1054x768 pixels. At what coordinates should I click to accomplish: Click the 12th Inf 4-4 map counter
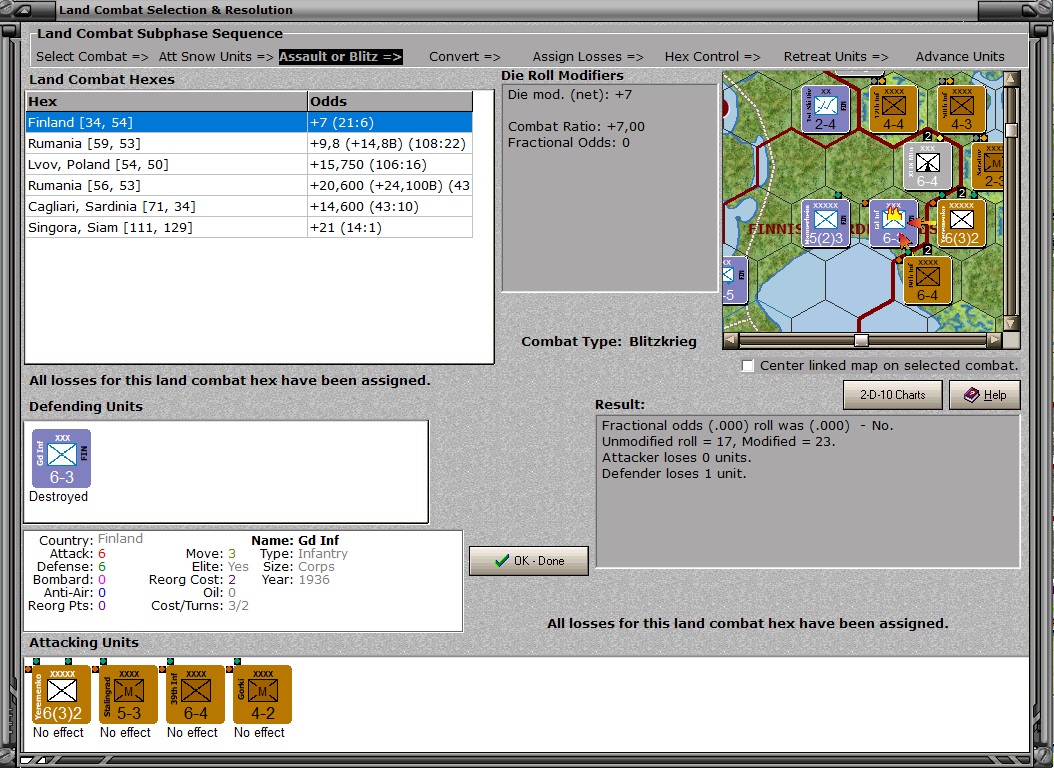click(x=891, y=107)
